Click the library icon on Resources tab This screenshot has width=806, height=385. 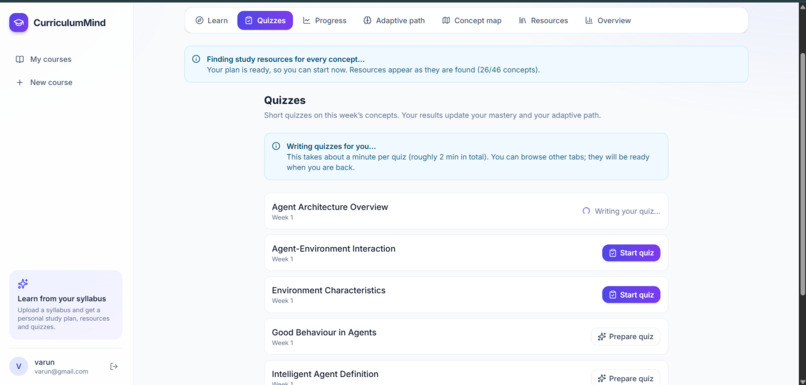pyautogui.click(x=523, y=21)
